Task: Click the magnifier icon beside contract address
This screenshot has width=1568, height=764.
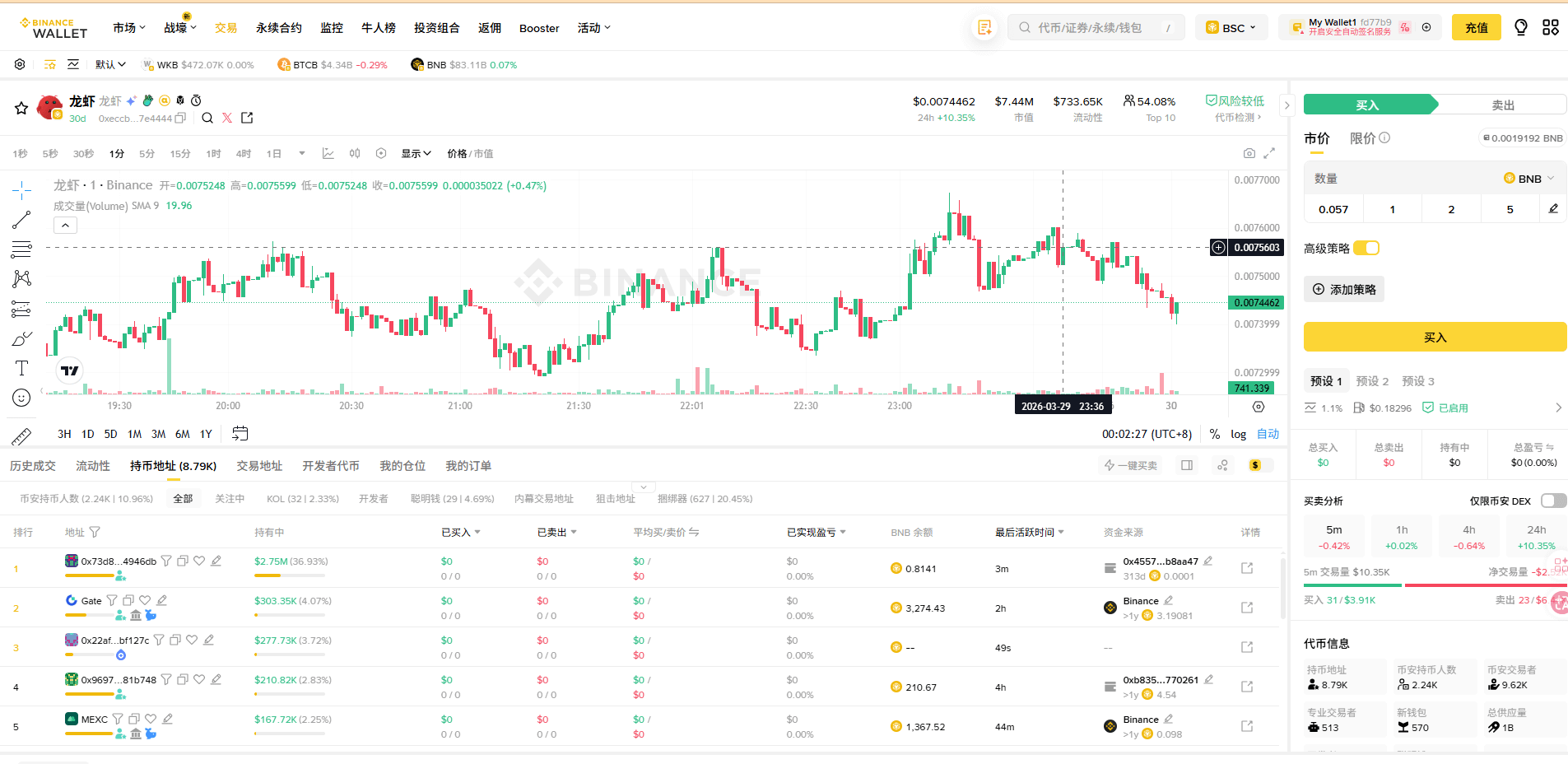Action: [x=207, y=119]
